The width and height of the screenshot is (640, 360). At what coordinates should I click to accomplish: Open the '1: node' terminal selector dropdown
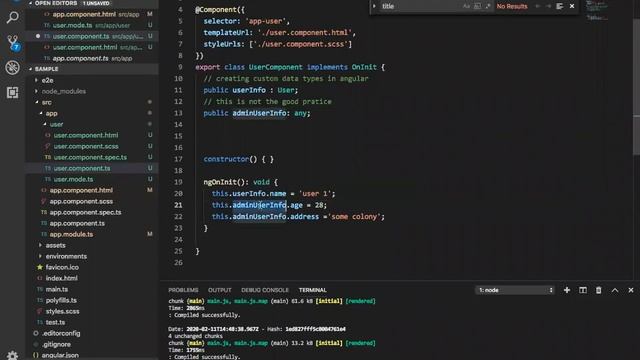pos(515,290)
